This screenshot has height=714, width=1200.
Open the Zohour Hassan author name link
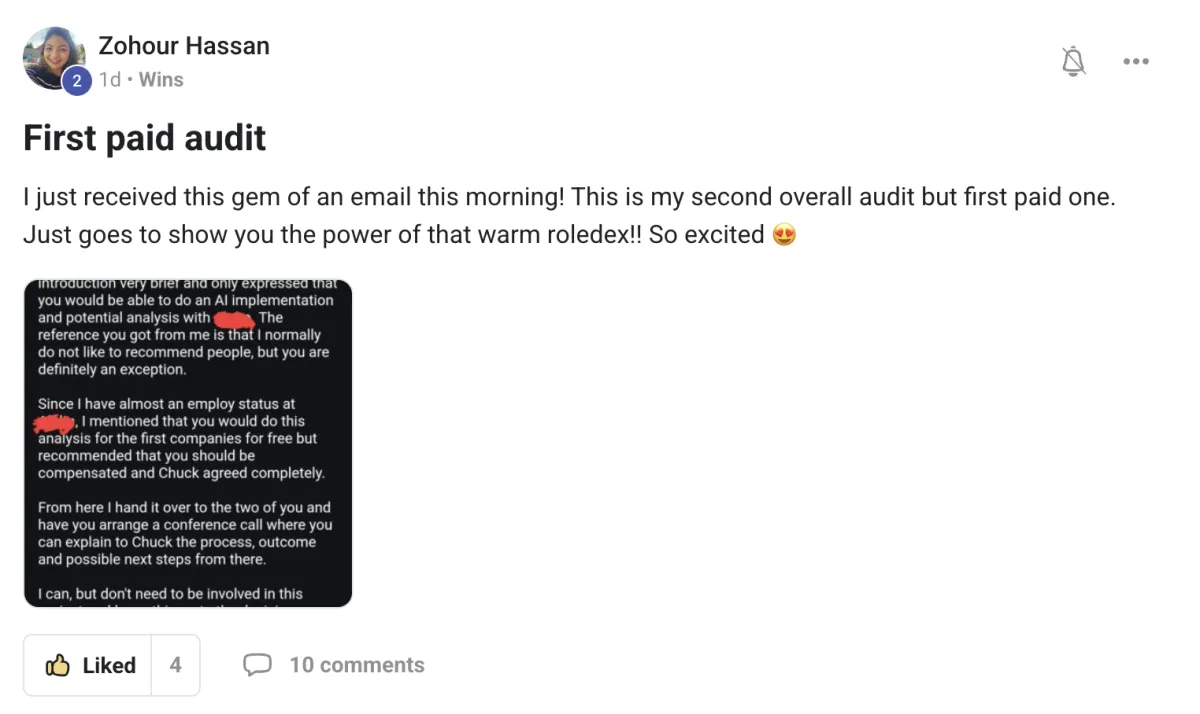[x=184, y=46]
